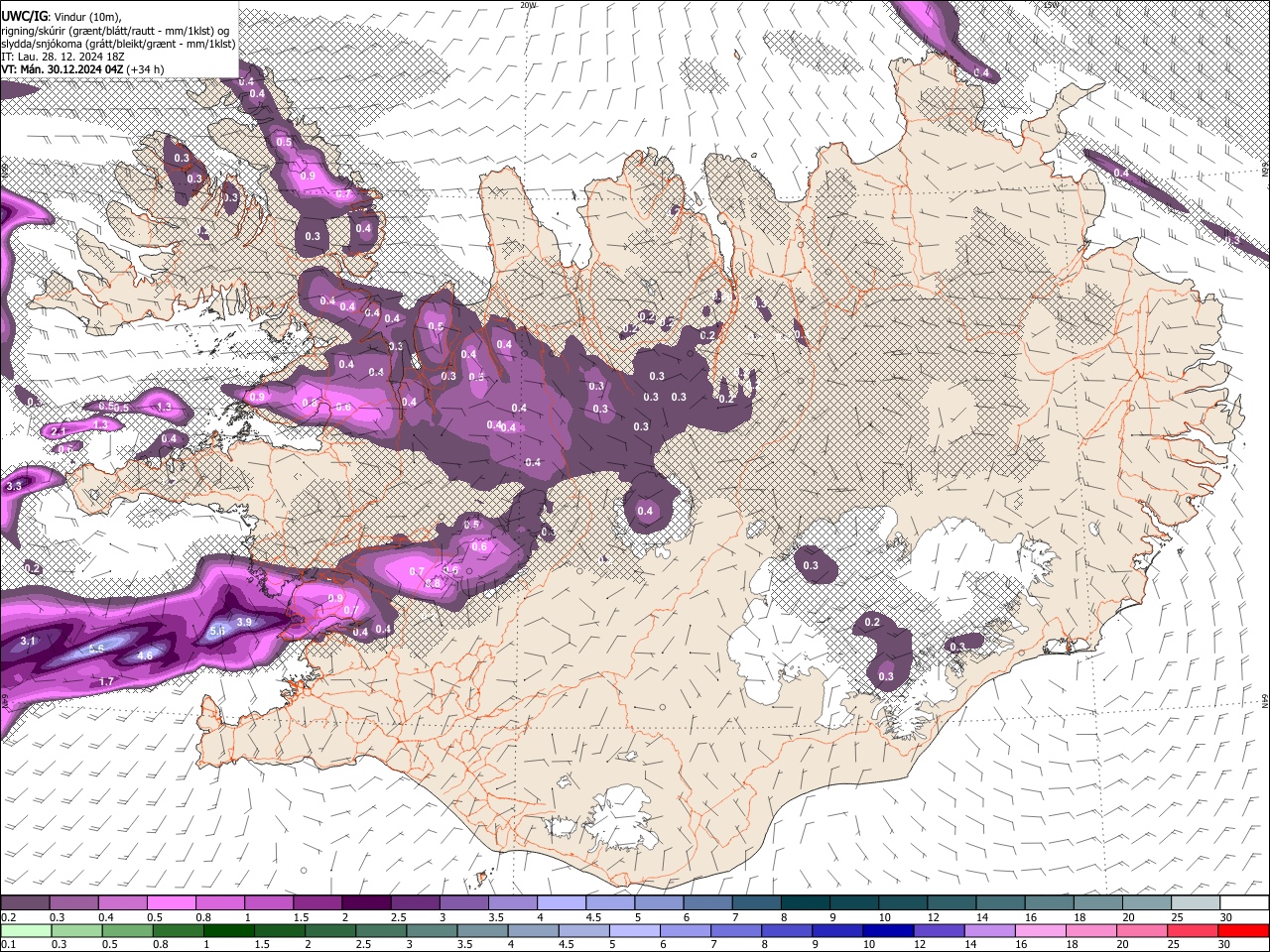1270x952 pixels.
Task: Pick the rain-row swatch between 3 and 3.5
Action: 433,930
